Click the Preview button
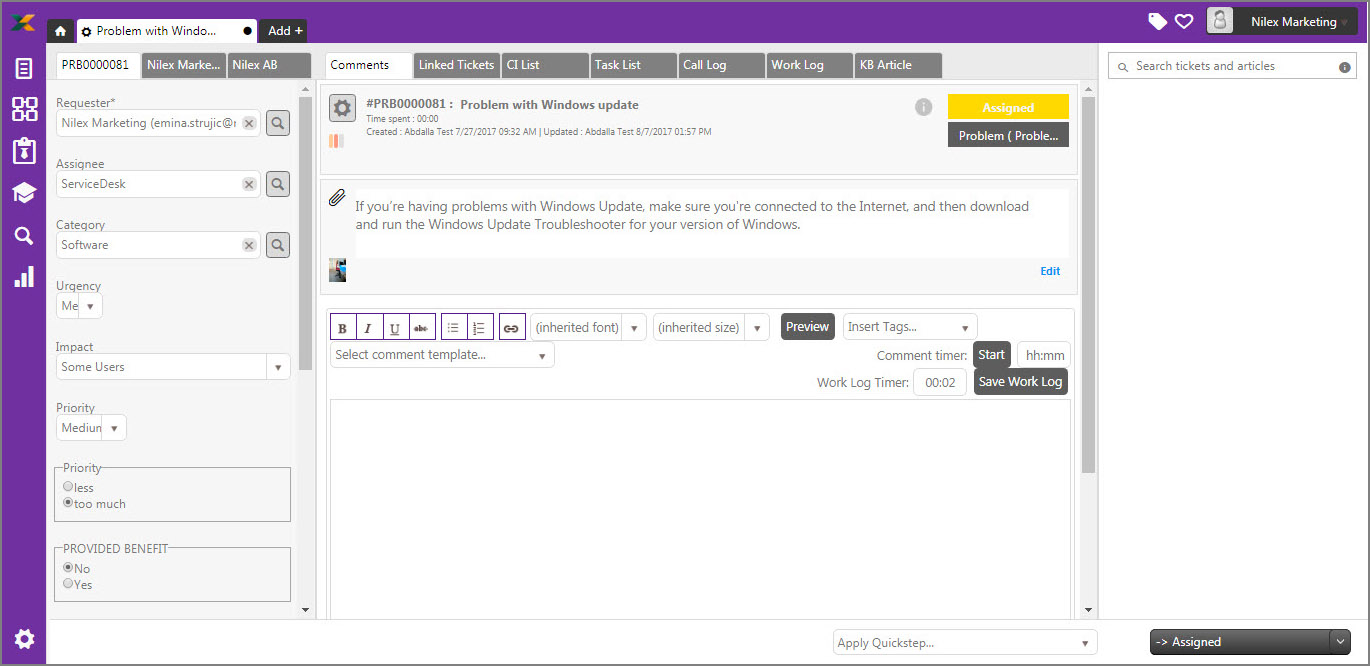This screenshot has width=1370, height=666. pos(807,327)
